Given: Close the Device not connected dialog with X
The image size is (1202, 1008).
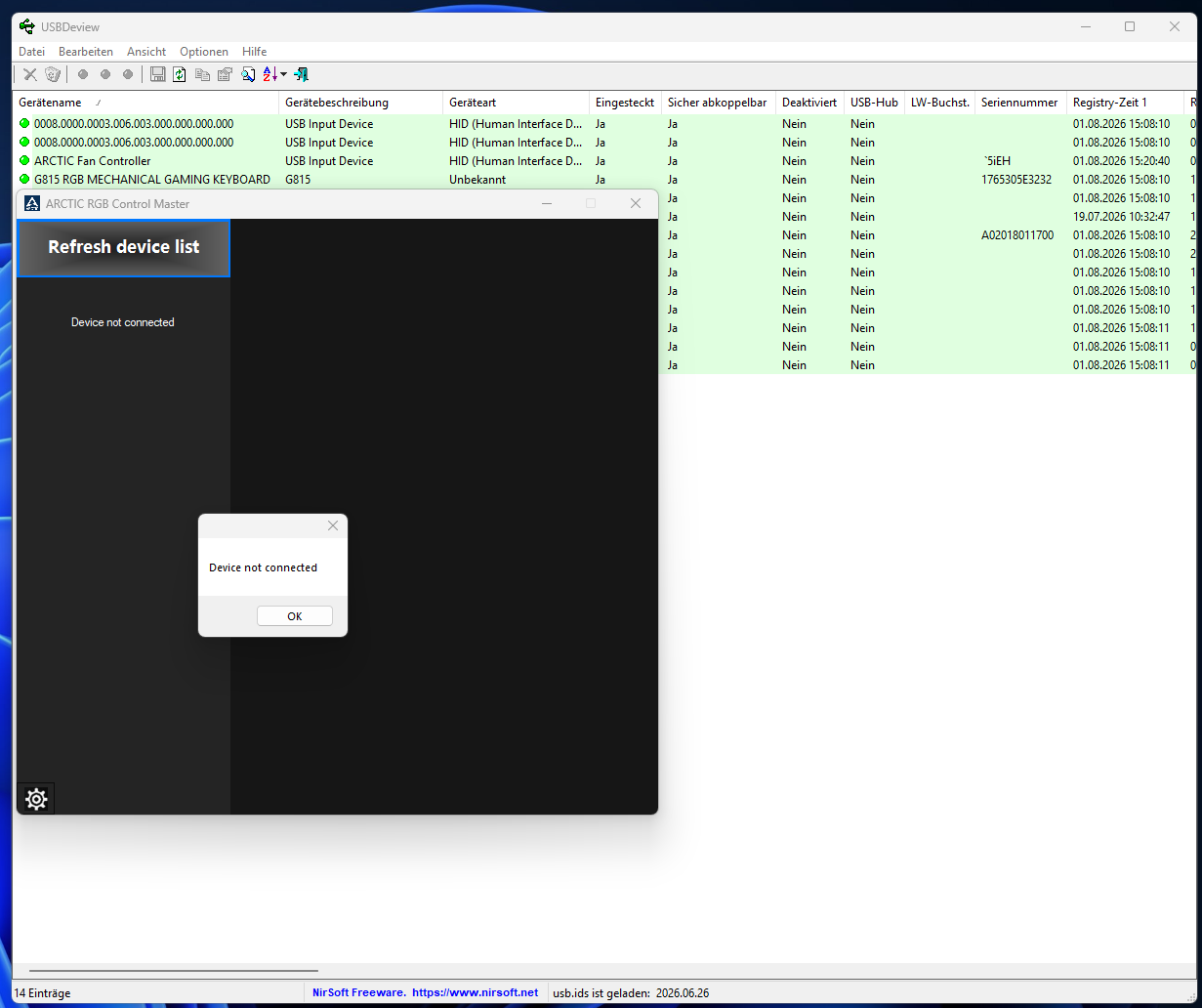Looking at the screenshot, I should click(333, 525).
